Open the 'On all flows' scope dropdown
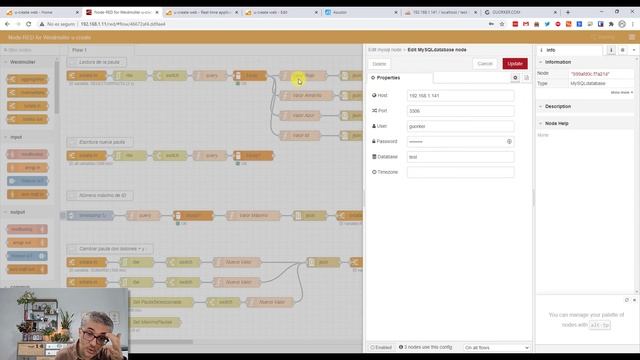This screenshot has height=360, width=640. pyautogui.click(x=496, y=348)
